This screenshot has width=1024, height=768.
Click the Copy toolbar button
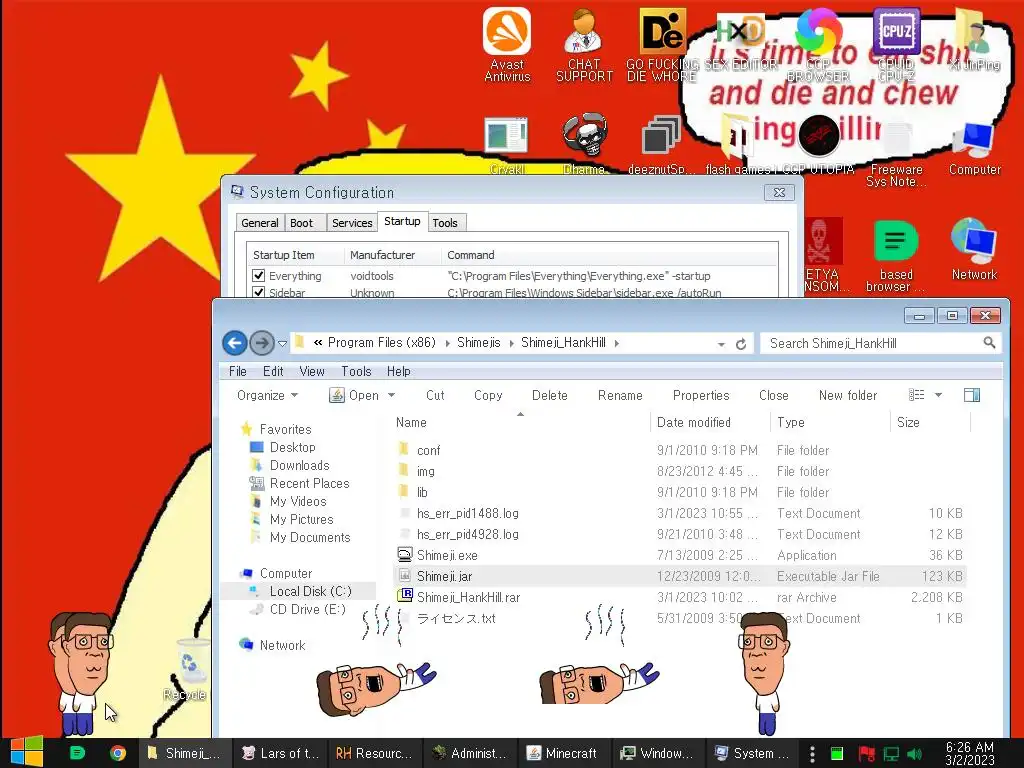point(488,395)
